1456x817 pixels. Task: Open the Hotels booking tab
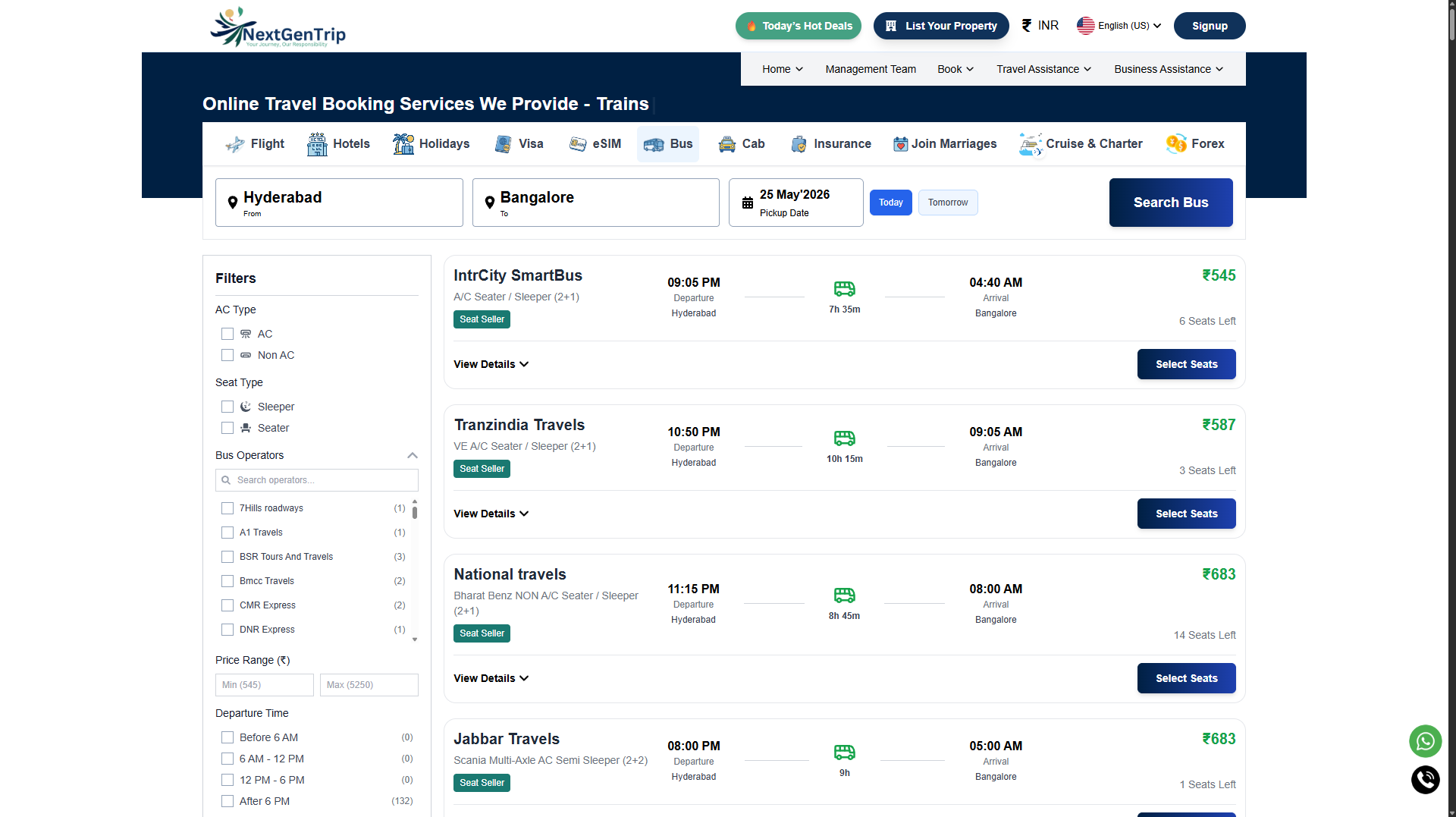pyautogui.click(x=338, y=144)
